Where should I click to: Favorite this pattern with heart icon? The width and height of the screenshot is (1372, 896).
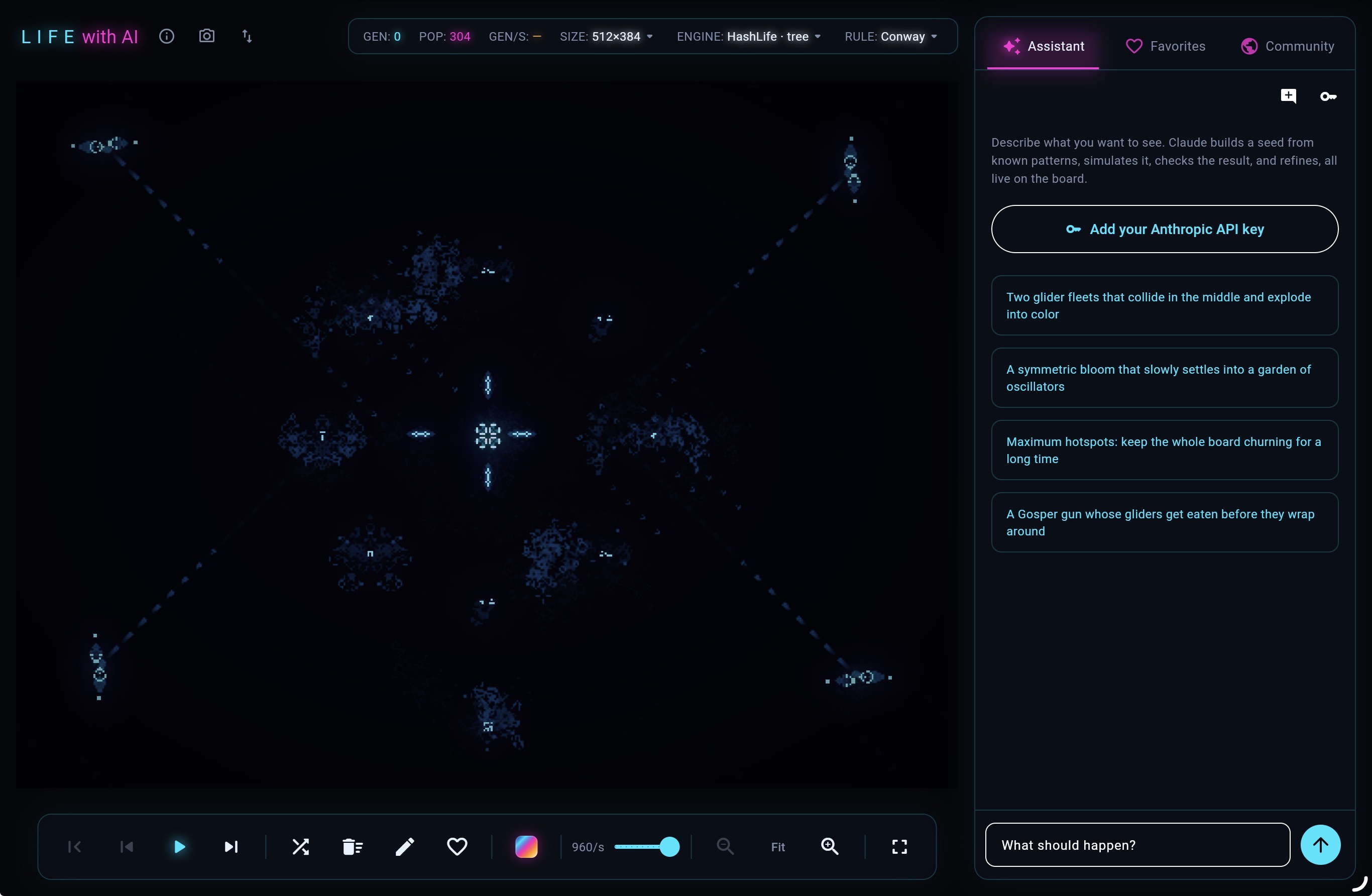[457, 846]
